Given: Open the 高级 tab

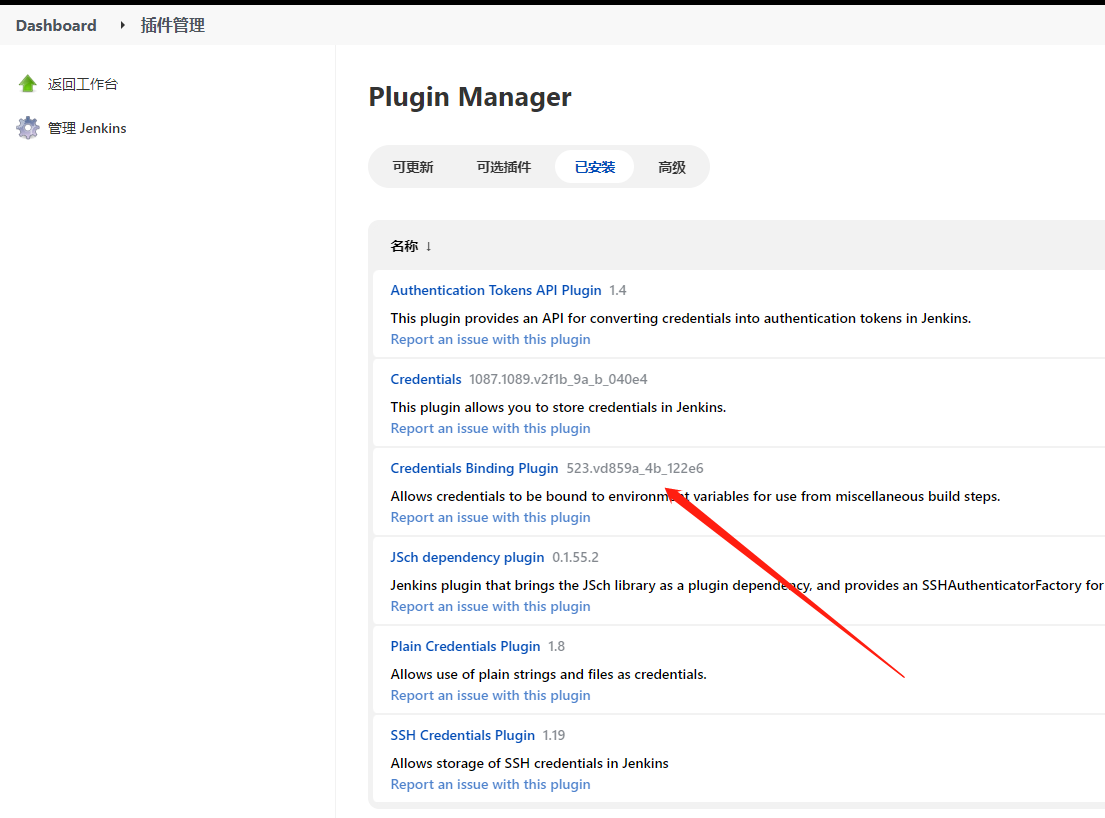Looking at the screenshot, I should point(672,167).
